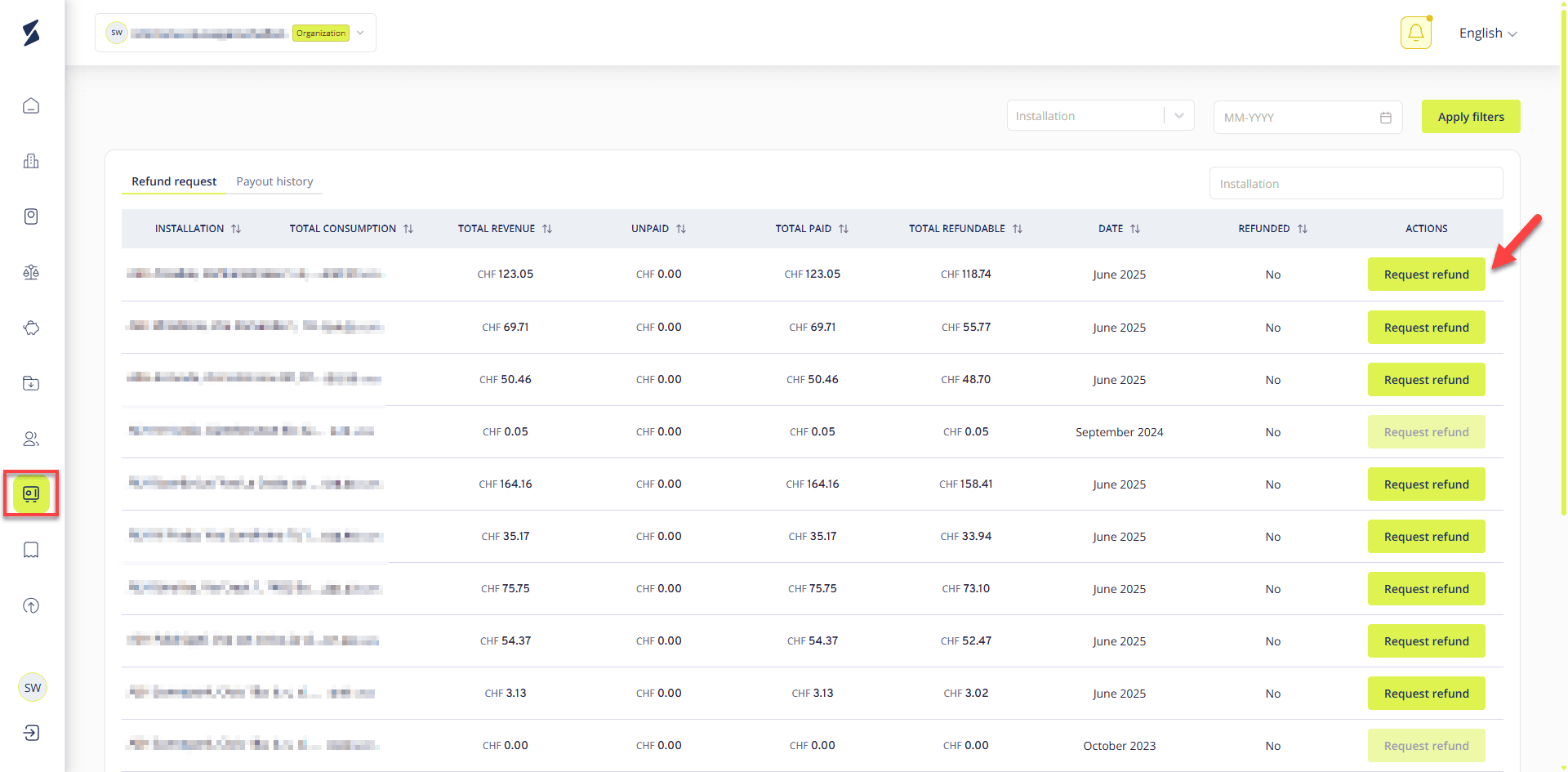
Task: Sort by Total Revenue column arrows
Action: pos(547,229)
